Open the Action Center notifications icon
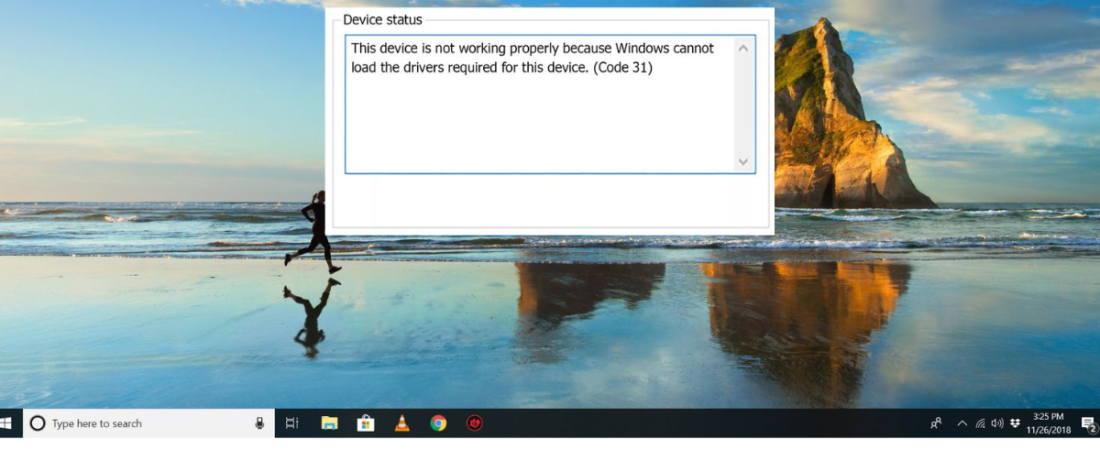Screen dimensions: 1100x450 1088,424
